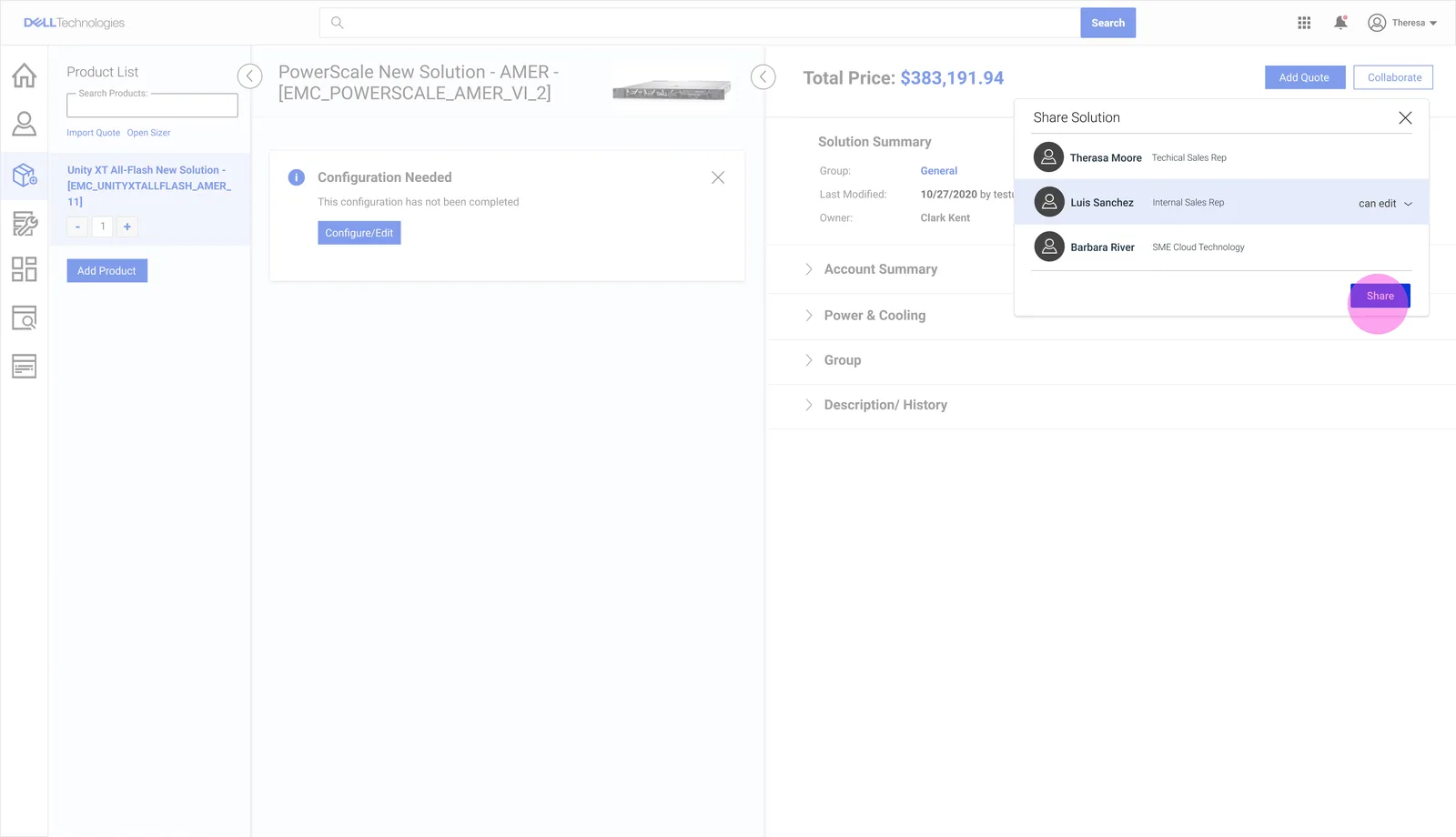Open the Import Quote link
1456x837 pixels.
click(x=93, y=133)
